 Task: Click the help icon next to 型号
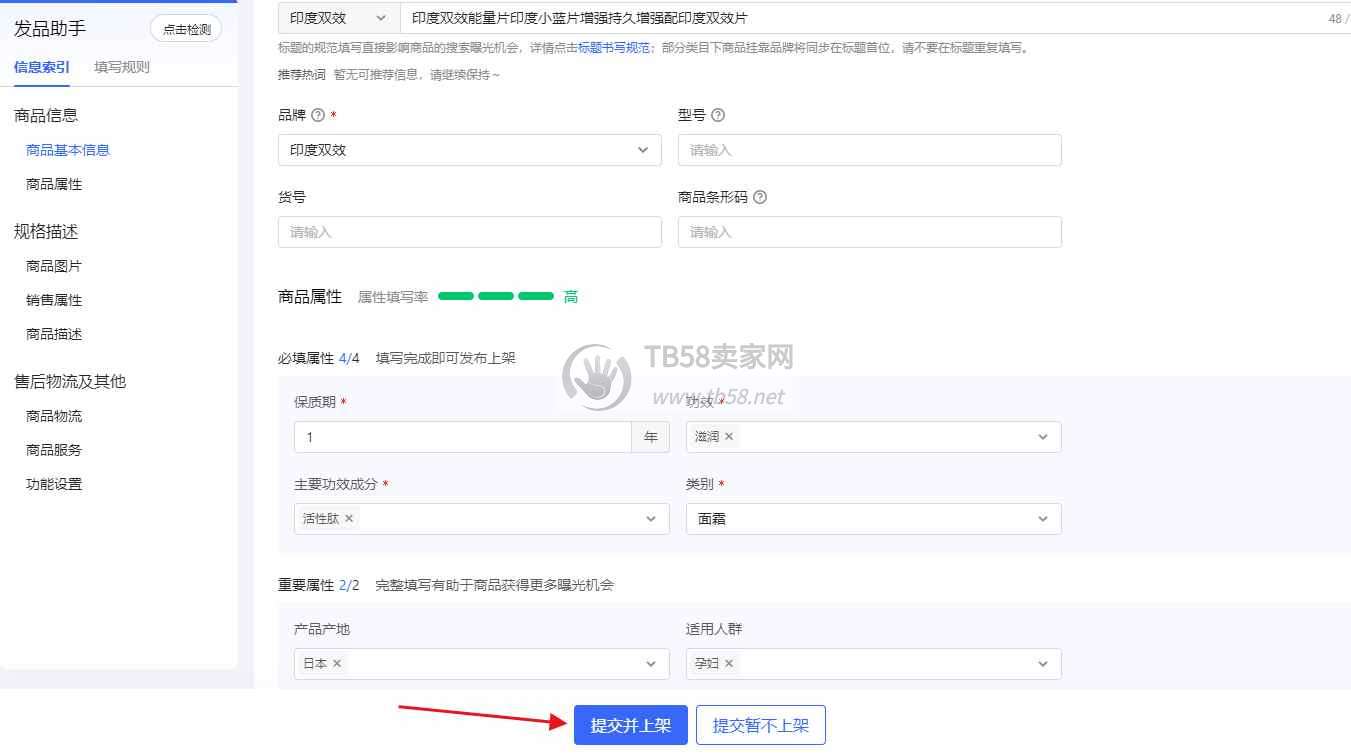click(x=718, y=115)
